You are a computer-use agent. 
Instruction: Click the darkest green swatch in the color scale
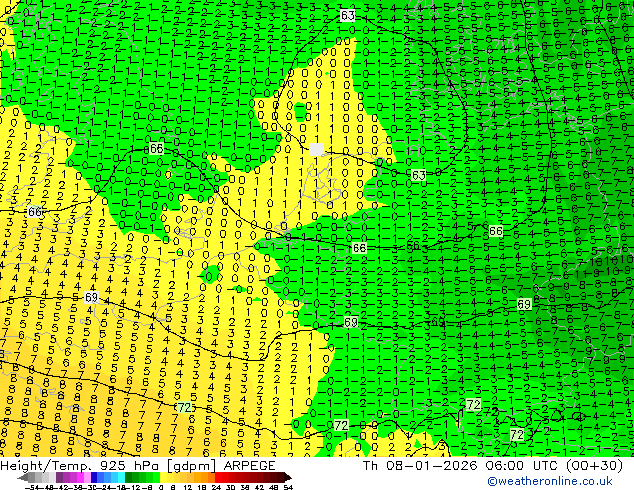[129, 477]
